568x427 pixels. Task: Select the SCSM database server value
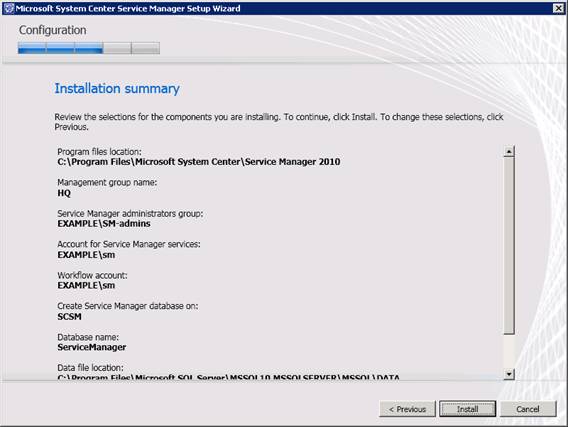click(x=70, y=317)
